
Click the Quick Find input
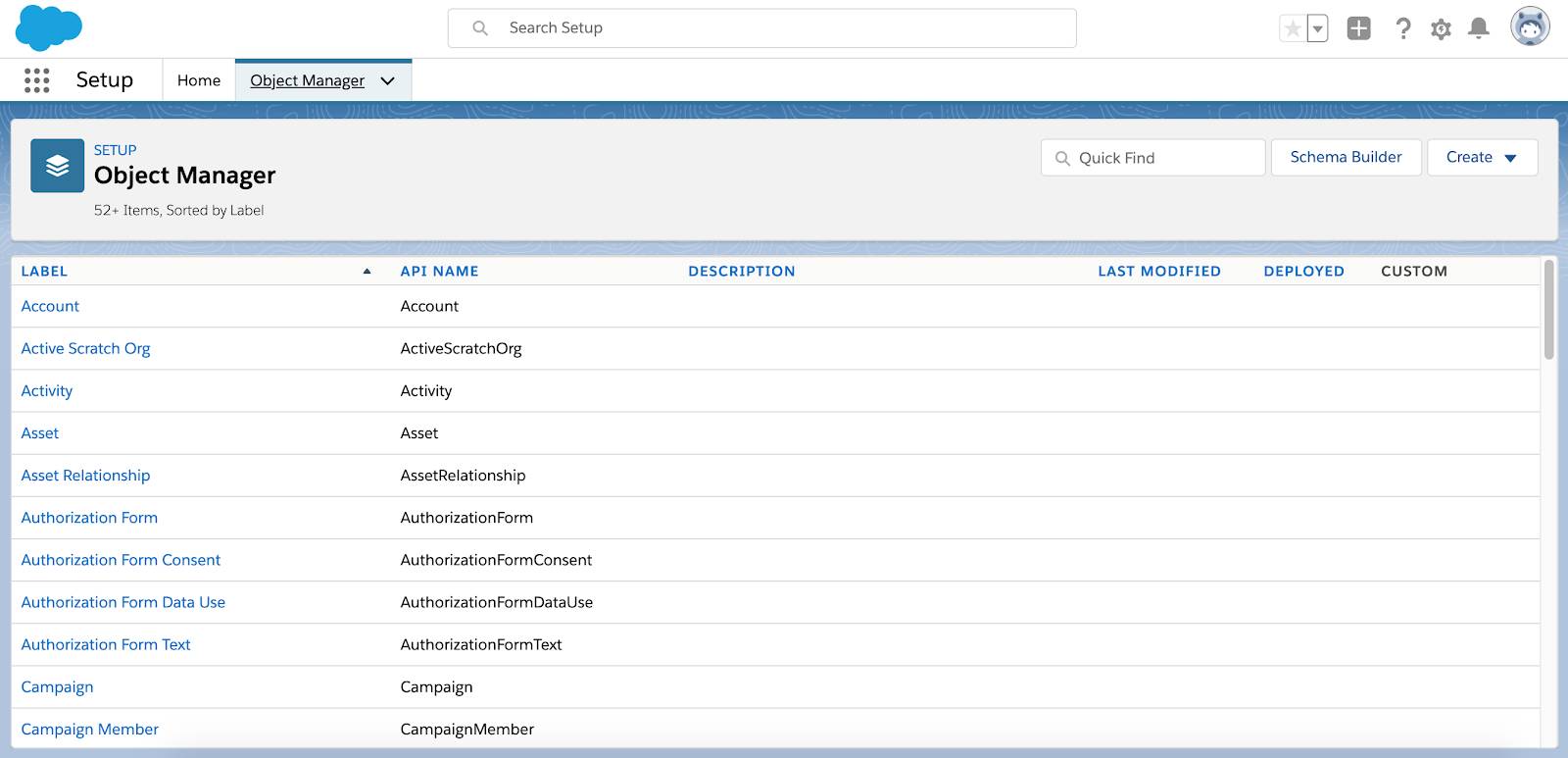(x=1152, y=158)
